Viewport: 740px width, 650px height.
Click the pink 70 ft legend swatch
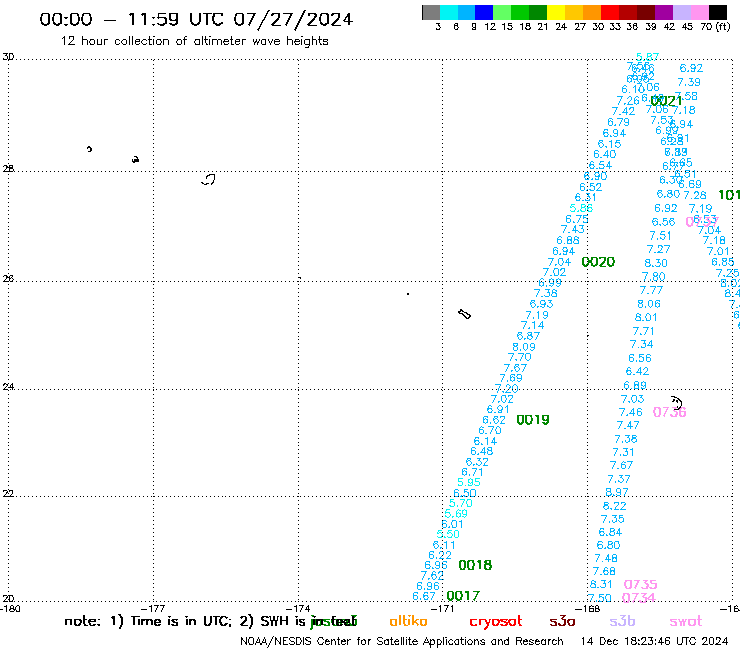click(x=698, y=12)
